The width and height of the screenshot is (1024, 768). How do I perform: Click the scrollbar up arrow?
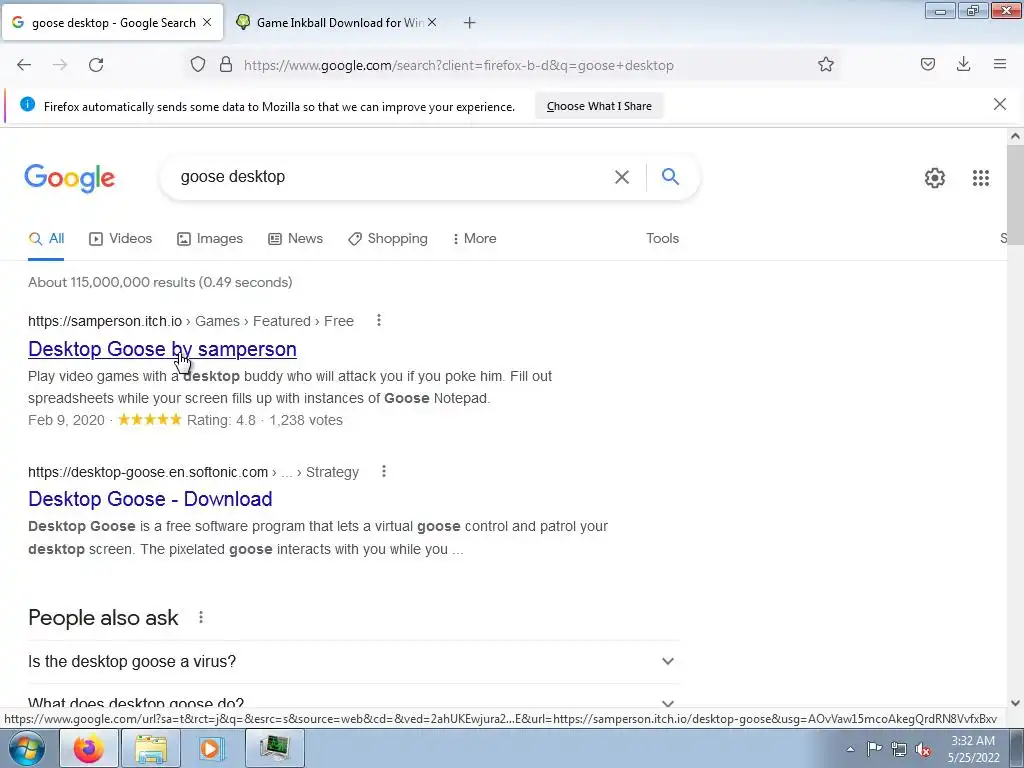(1015, 136)
